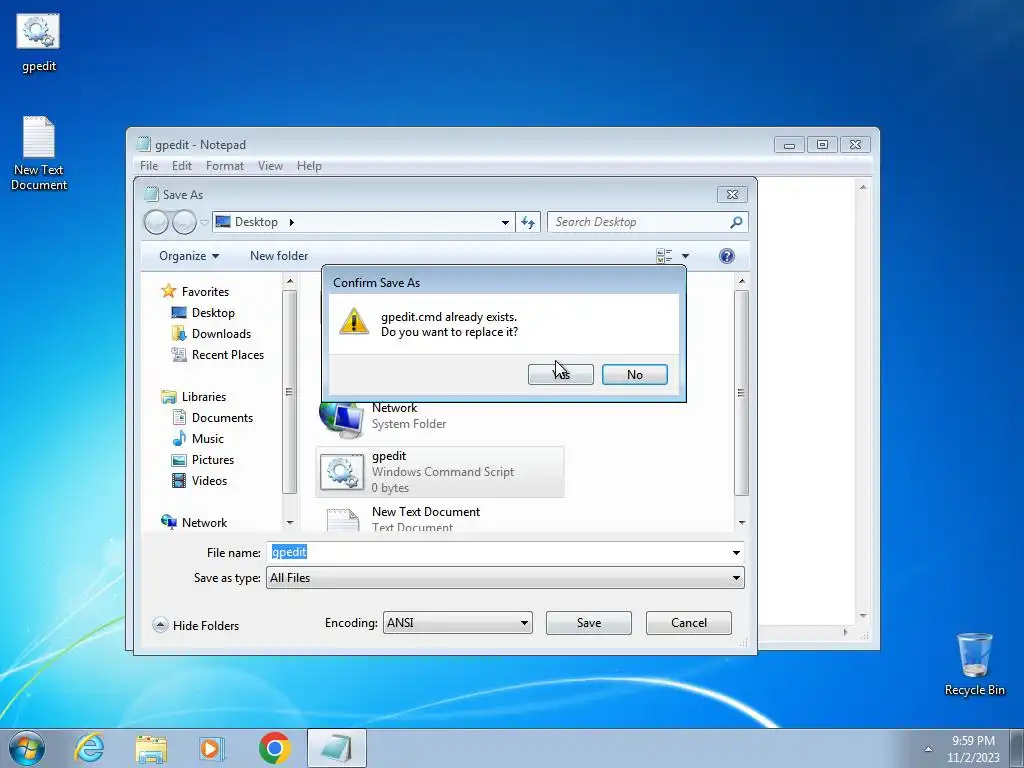The height and width of the screenshot is (768, 1024).
Task: Select the New Text Document desktop icon
Action: [39, 153]
